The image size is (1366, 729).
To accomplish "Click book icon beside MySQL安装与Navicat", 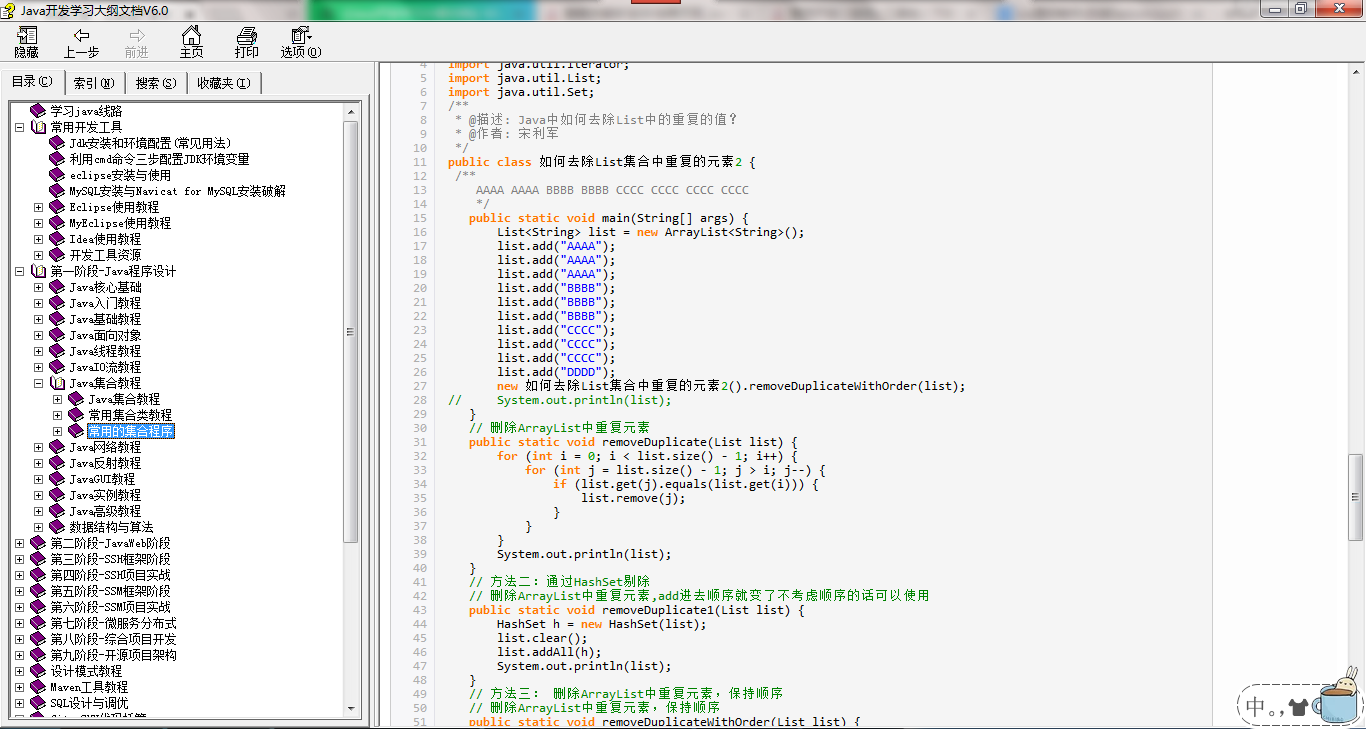I will [57, 191].
